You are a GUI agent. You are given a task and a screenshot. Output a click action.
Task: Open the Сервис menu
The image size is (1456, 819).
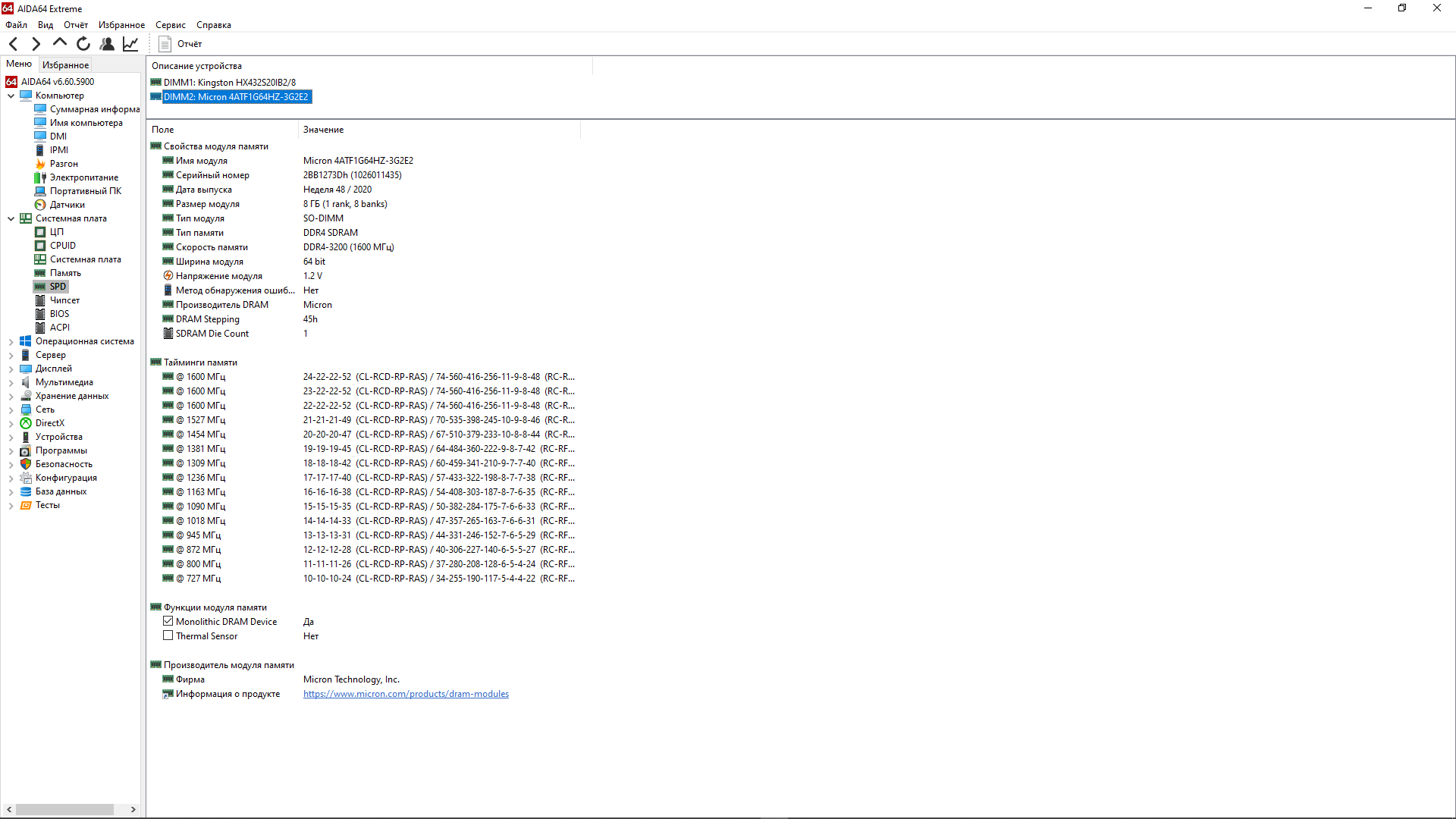coord(170,25)
